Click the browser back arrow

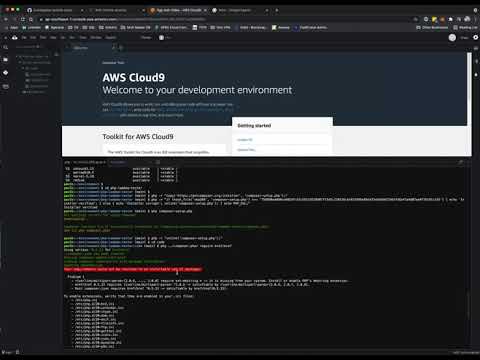coord(6,19)
